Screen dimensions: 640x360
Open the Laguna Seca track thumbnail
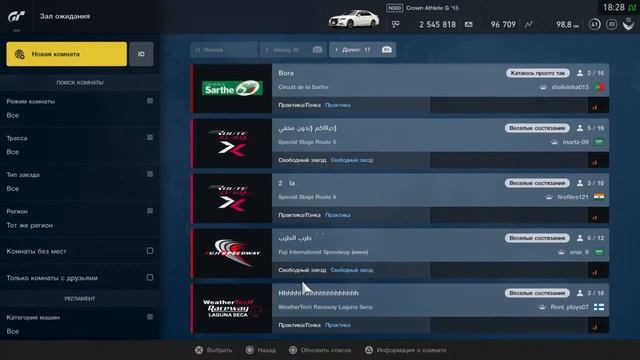coord(232,308)
